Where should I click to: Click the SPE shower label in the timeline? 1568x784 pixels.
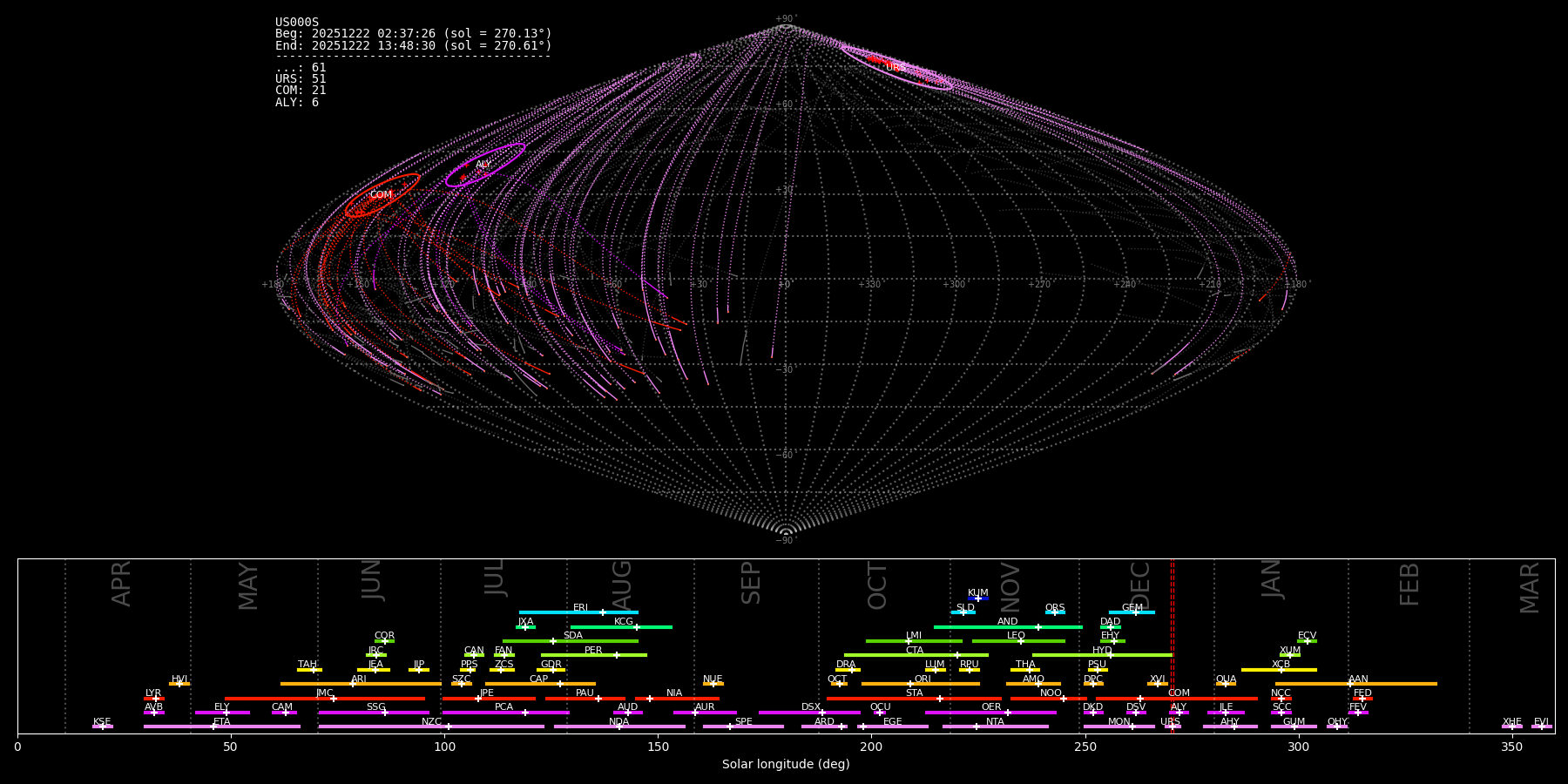tap(744, 722)
